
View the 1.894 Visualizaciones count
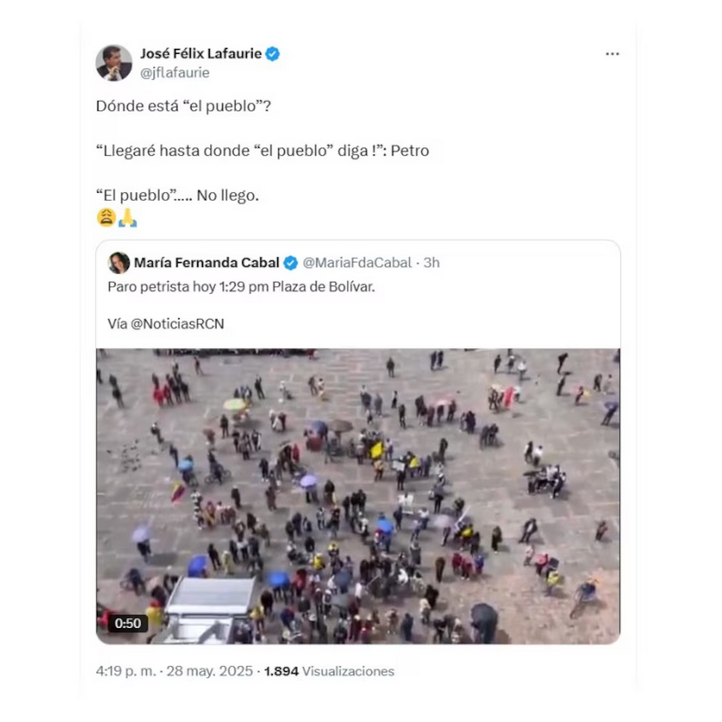click(329, 671)
